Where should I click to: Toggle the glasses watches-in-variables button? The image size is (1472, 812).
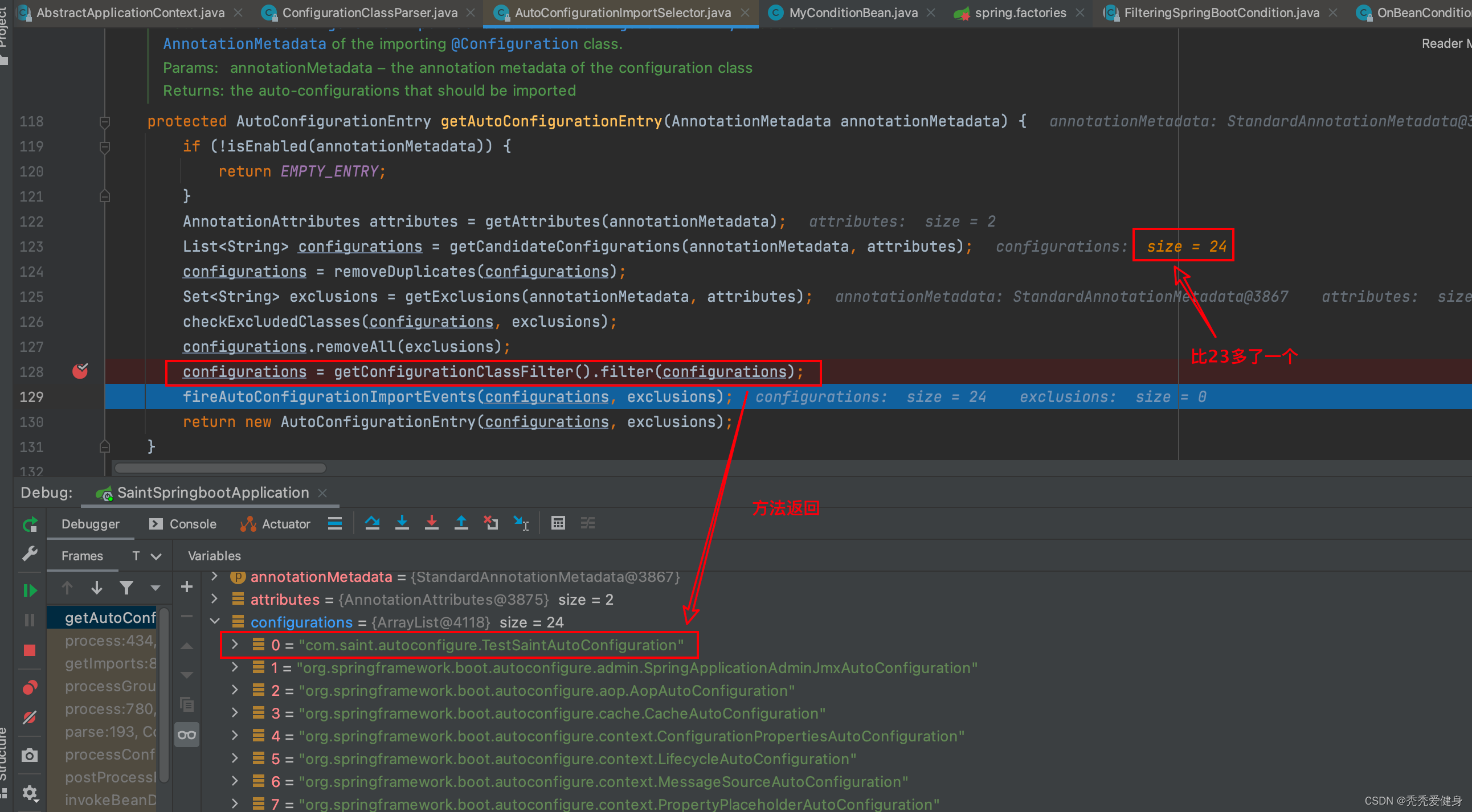(x=186, y=735)
